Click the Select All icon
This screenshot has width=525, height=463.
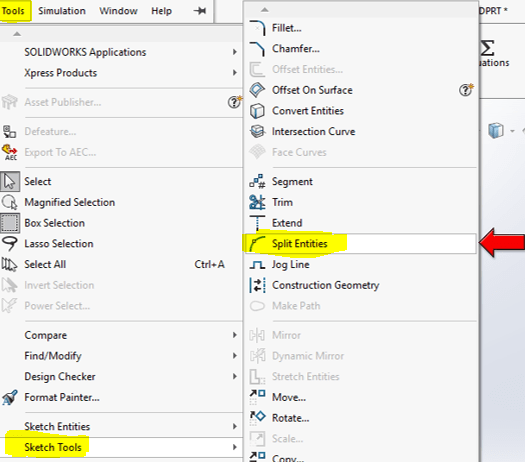[x=9, y=264]
